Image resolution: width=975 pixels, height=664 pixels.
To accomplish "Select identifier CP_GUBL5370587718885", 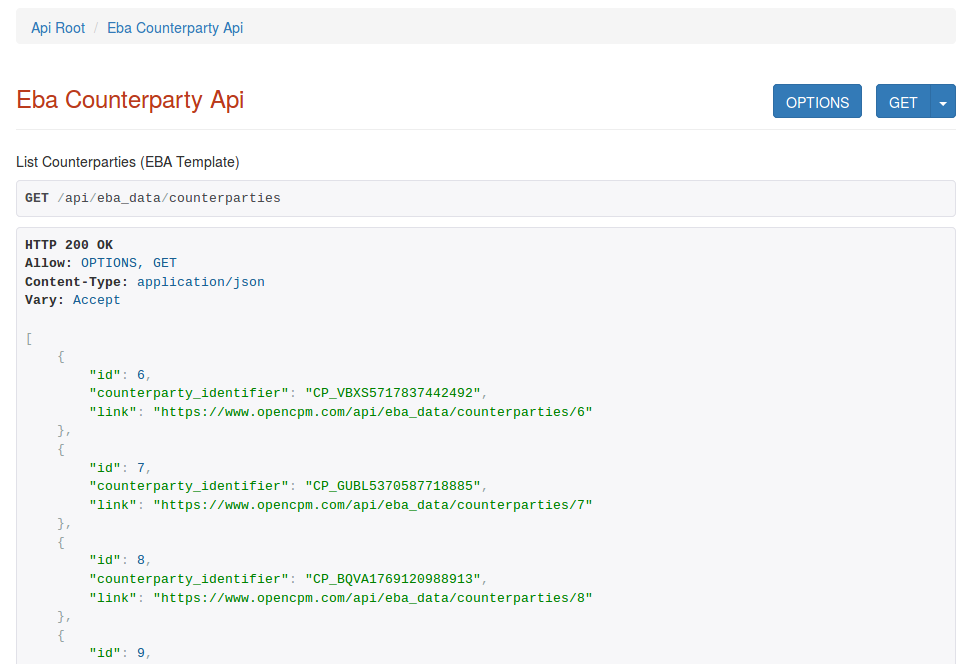I will tap(394, 486).
